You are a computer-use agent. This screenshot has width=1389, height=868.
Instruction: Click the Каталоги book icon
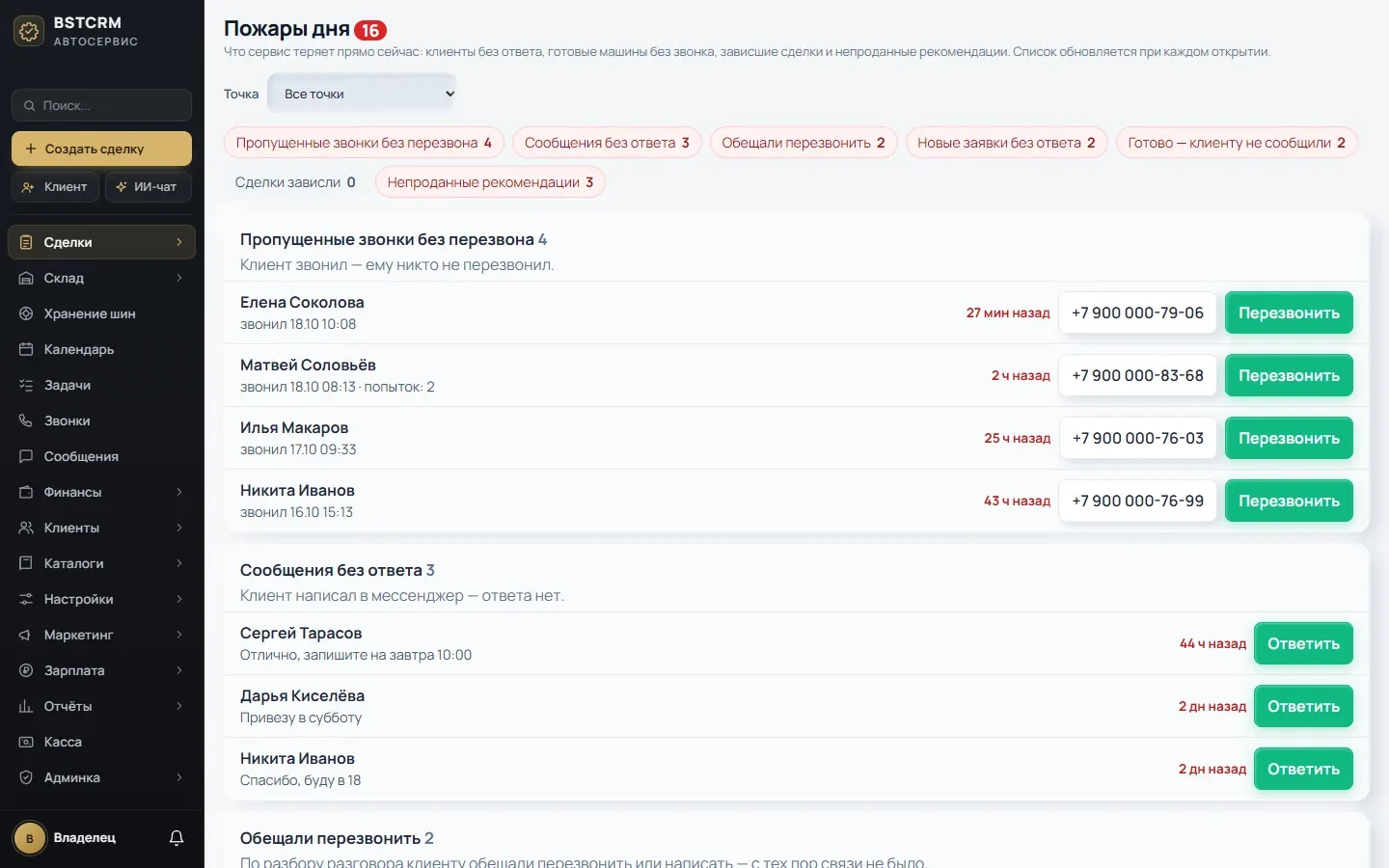pyautogui.click(x=26, y=563)
